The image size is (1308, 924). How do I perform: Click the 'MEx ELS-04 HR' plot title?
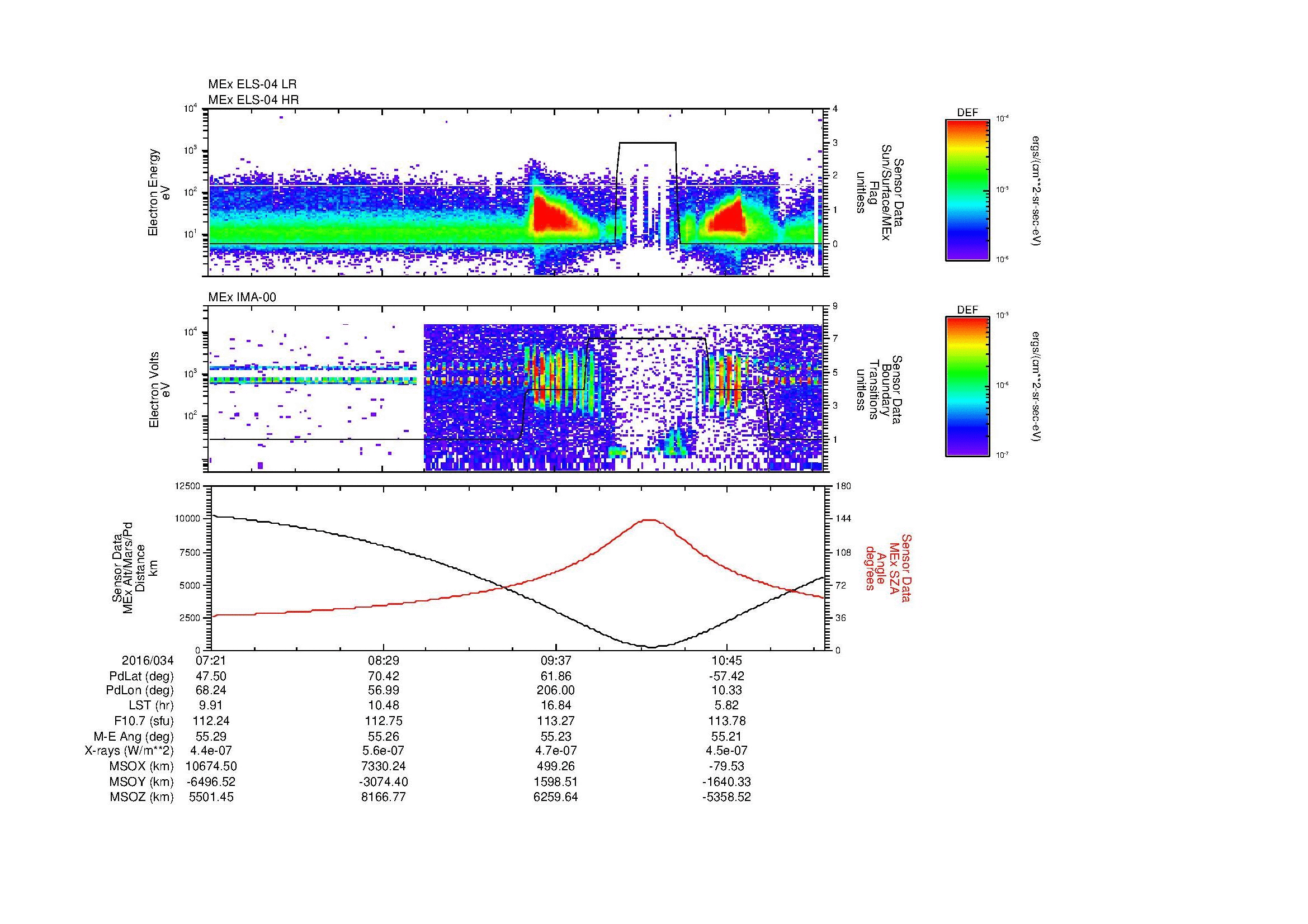(x=253, y=99)
